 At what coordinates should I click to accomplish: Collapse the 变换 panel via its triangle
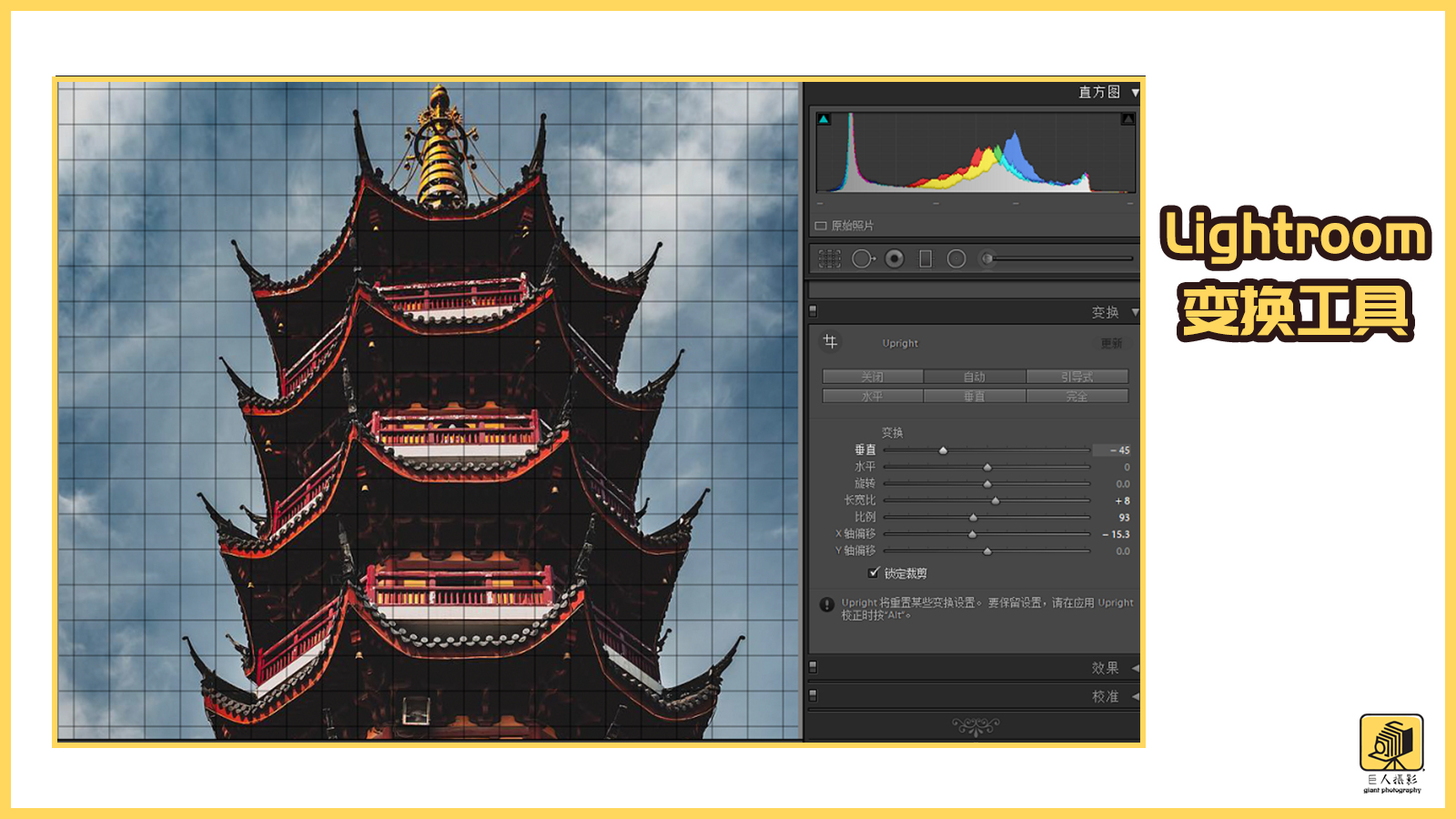coord(1135,312)
